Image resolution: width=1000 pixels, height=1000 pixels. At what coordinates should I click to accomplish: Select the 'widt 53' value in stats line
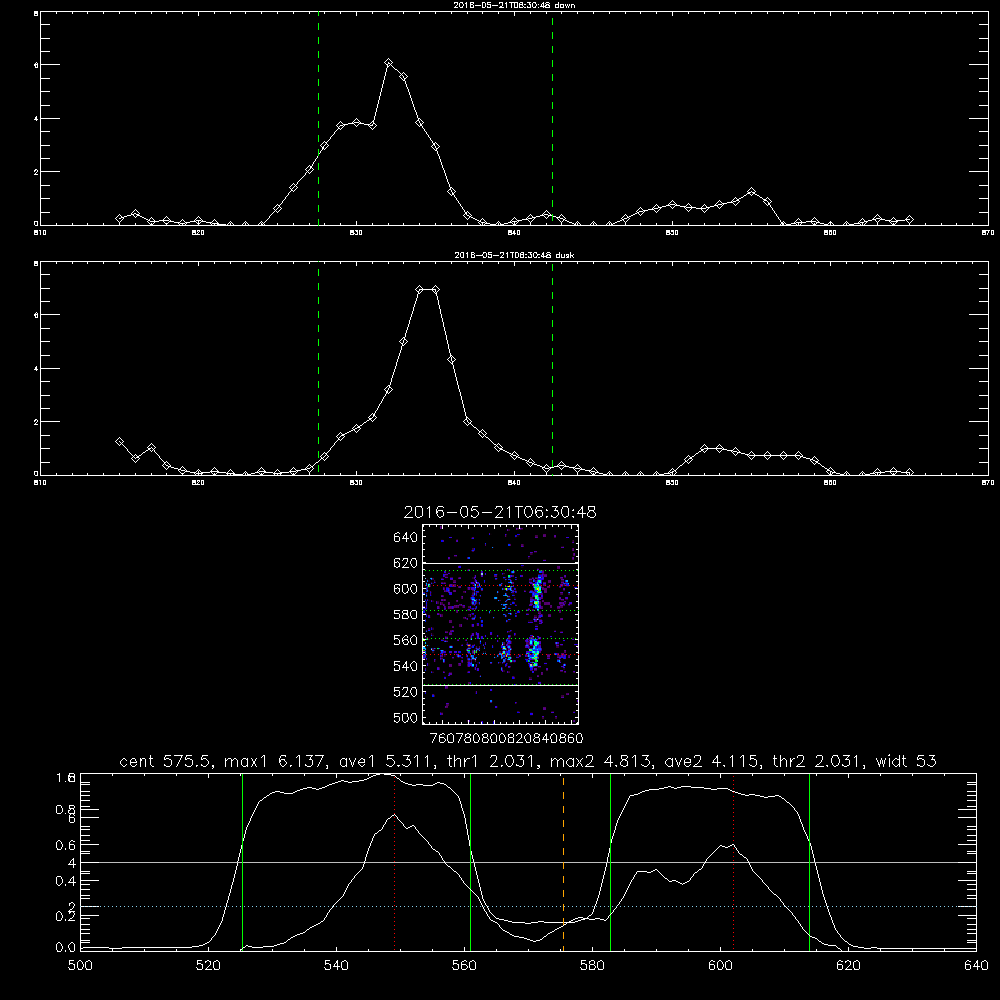click(906, 761)
